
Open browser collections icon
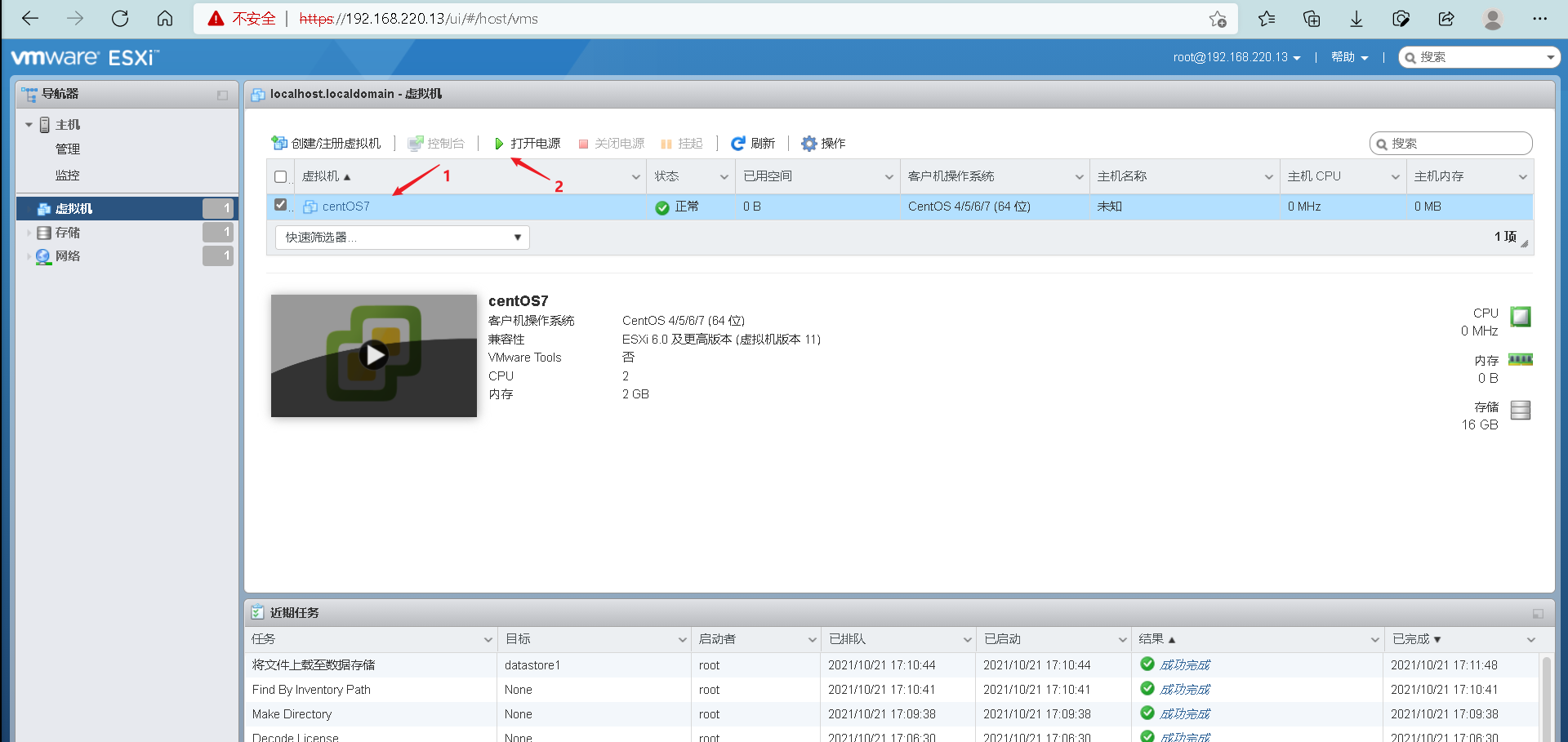pyautogui.click(x=1312, y=19)
